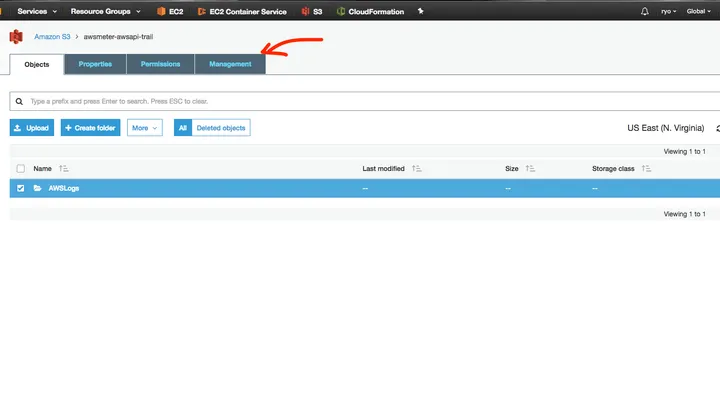Viewport: 720px width, 405px height.
Task: Click the Last modified column header
Action: 383,169
